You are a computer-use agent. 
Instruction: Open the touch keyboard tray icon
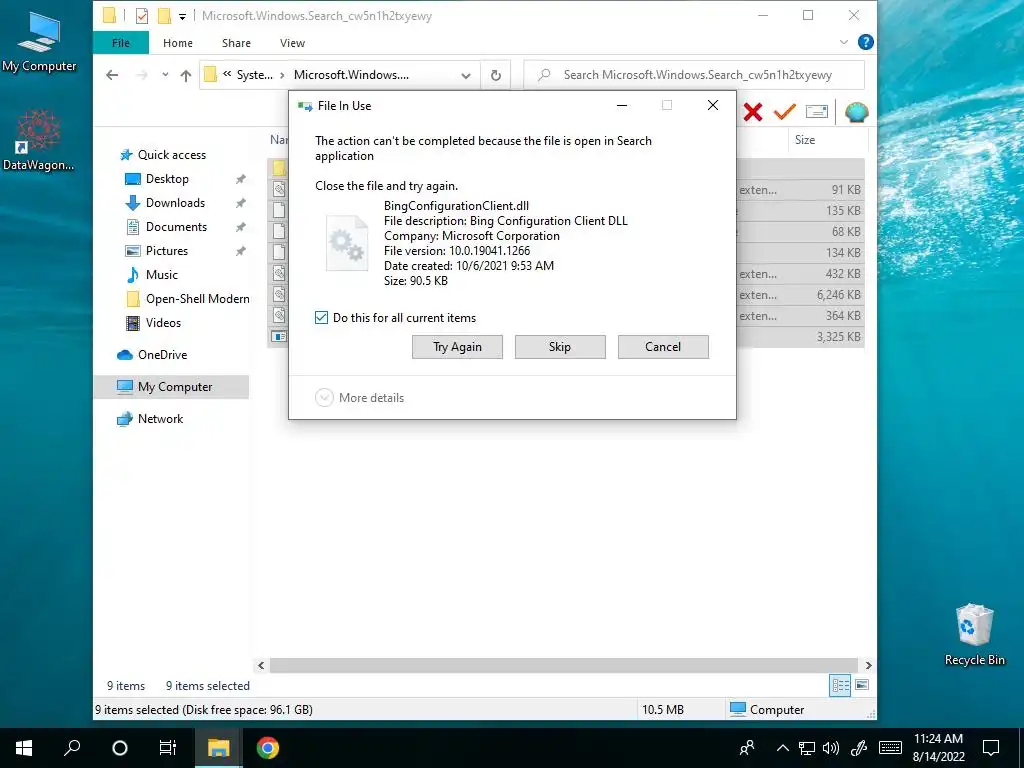coord(889,748)
